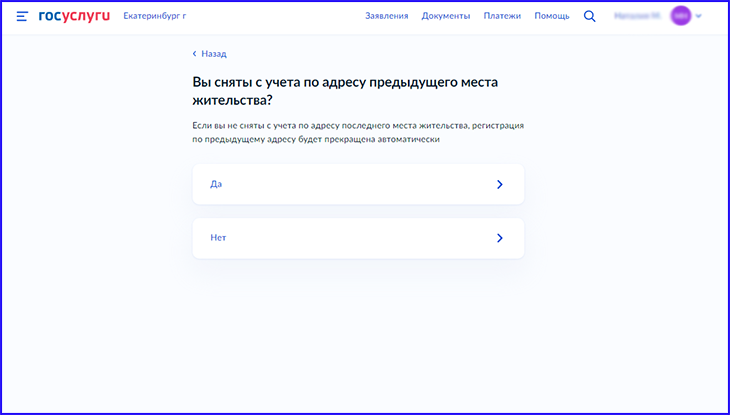The image size is (730, 415).
Task: Click the arrow in the Нет card
Action: [x=499, y=238]
